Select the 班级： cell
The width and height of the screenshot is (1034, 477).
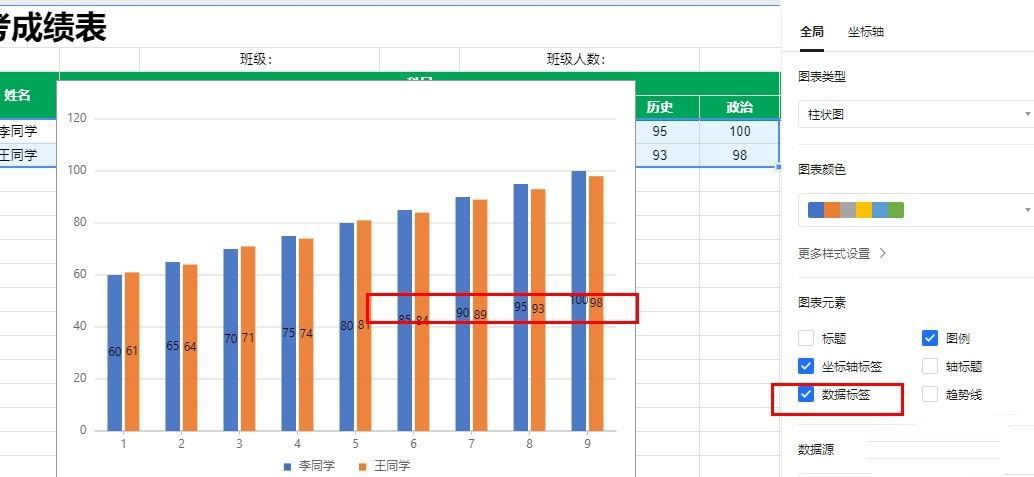click(x=259, y=59)
